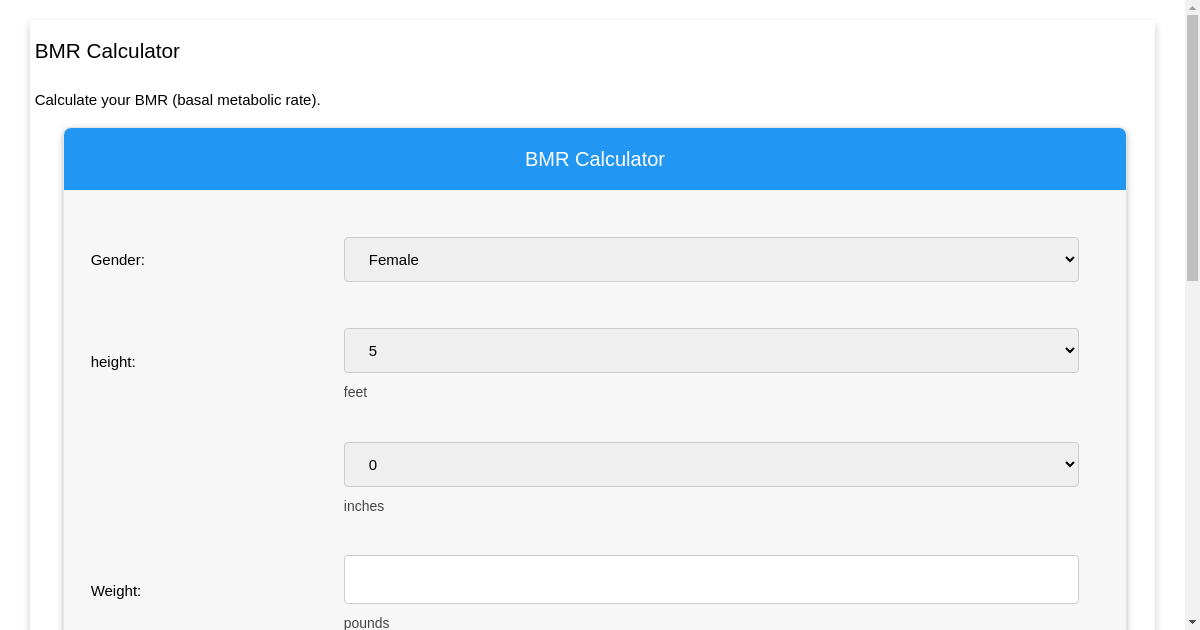Image resolution: width=1200 pixels, height=630 pixels.
Task: Click the Gender: label
Action: (117, 259)
